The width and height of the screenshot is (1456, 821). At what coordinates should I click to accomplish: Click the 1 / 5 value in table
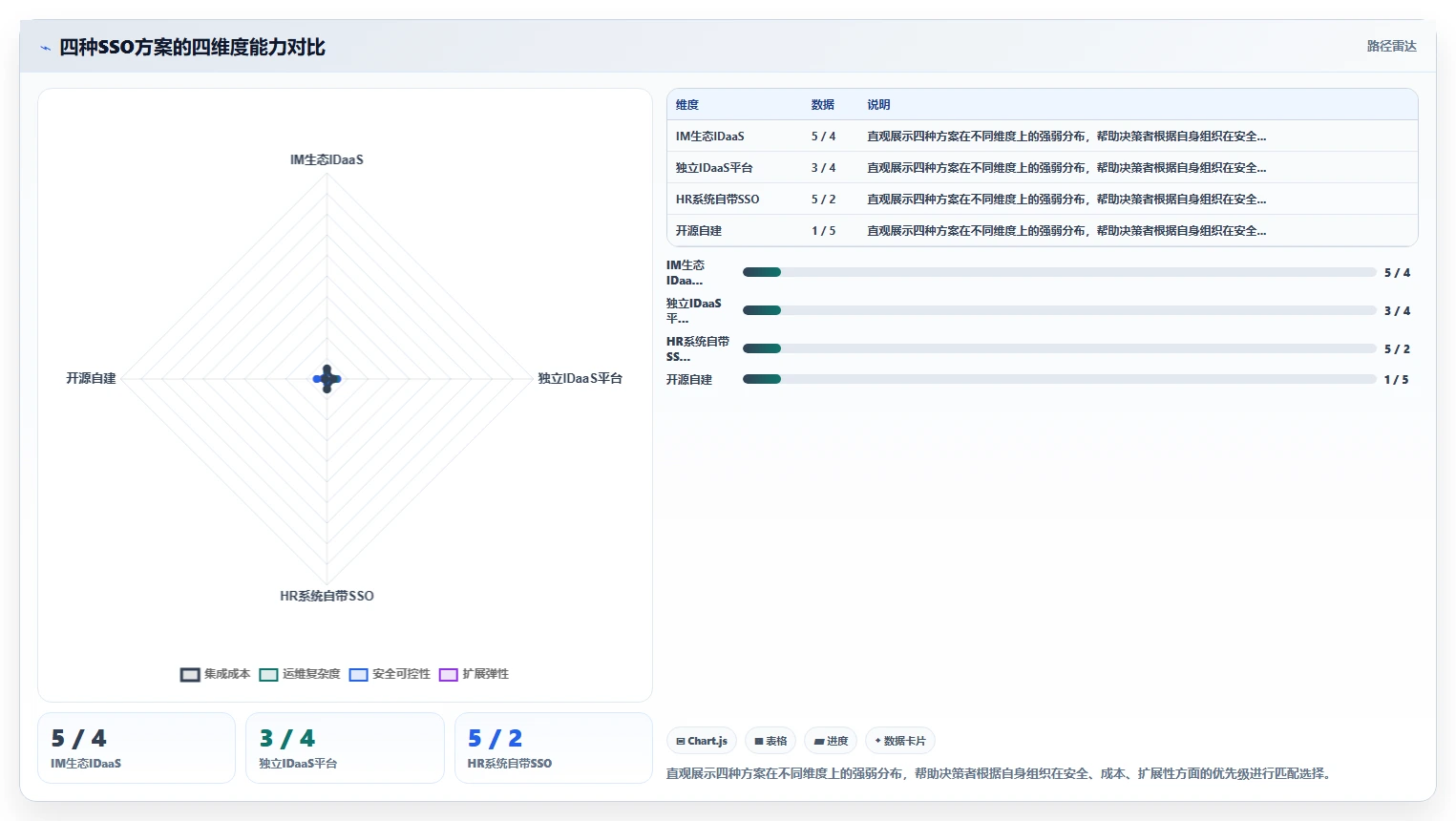pos(824,231)
